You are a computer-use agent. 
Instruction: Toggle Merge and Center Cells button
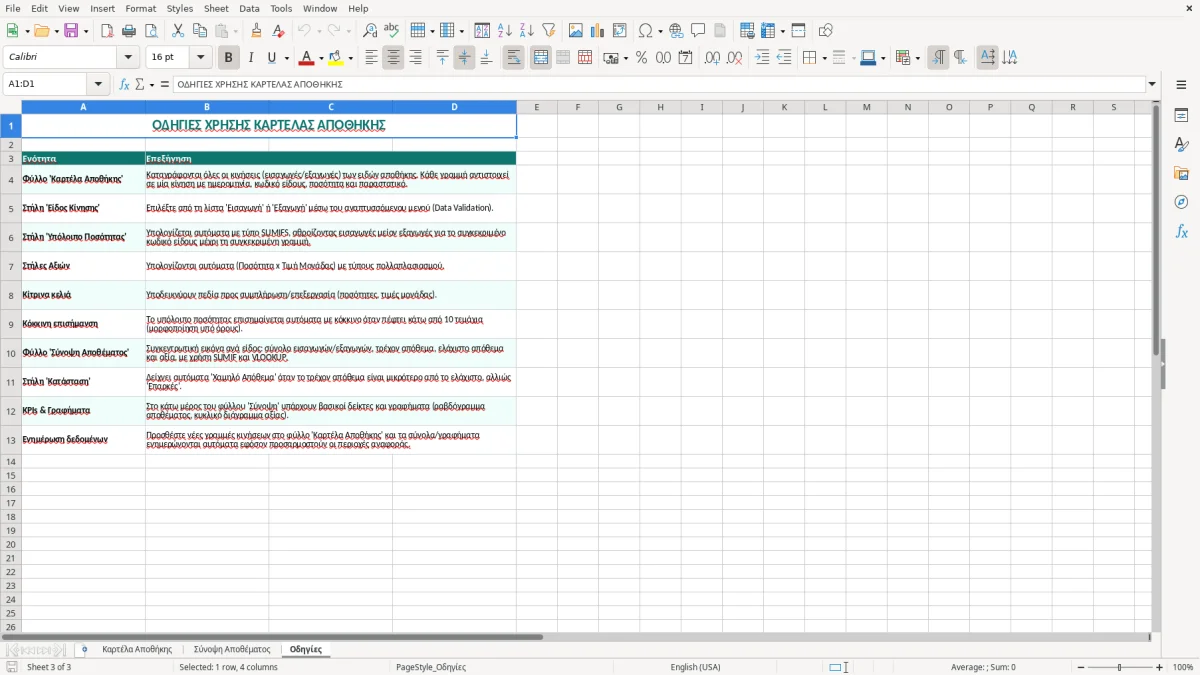pyautogui.click(x=541, y=58)
